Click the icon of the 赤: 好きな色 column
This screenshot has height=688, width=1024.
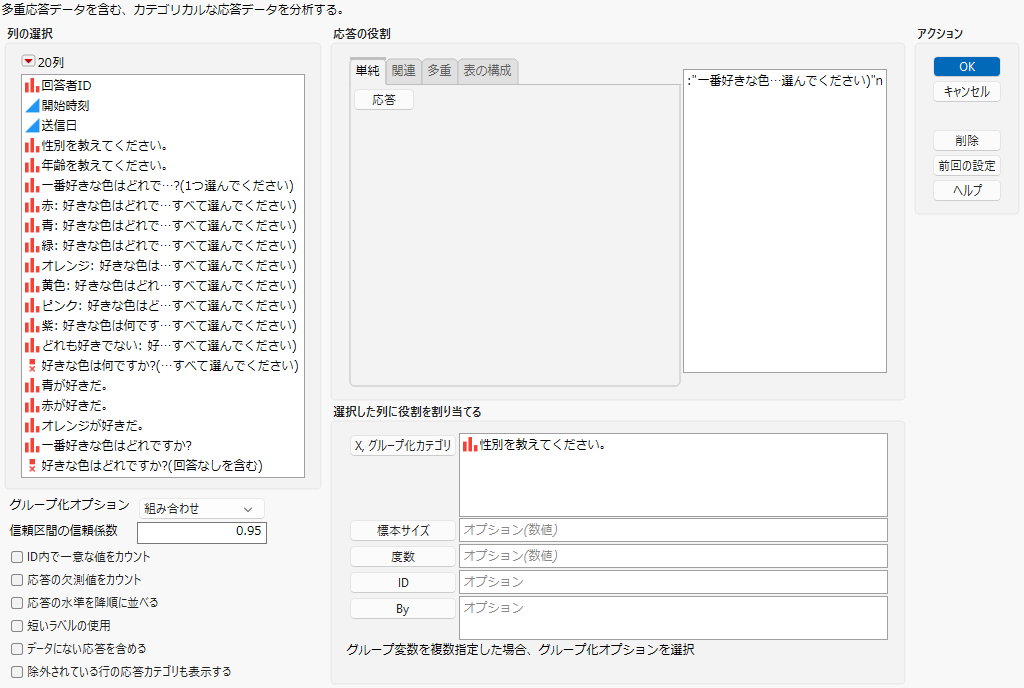tap(32, 206)
